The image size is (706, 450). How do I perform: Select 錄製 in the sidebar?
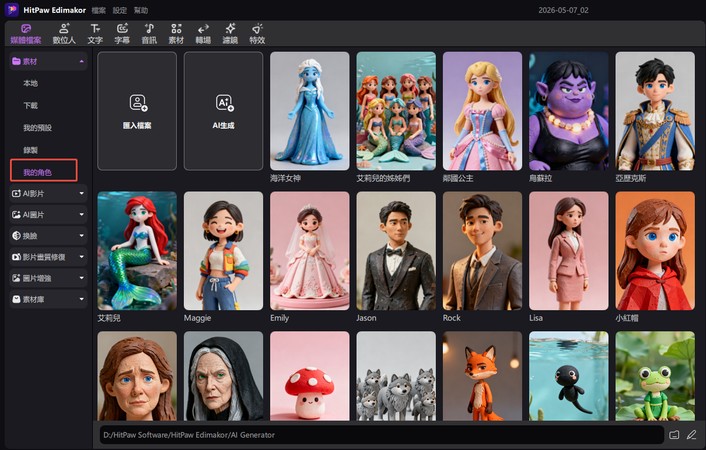pos(31,150)
